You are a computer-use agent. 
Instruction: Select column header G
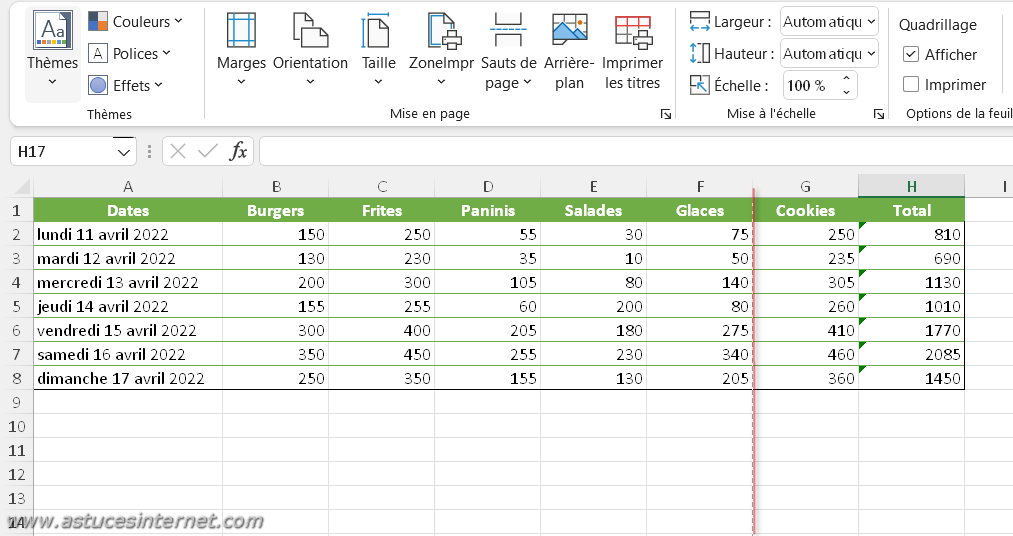[x=805, y=186]
